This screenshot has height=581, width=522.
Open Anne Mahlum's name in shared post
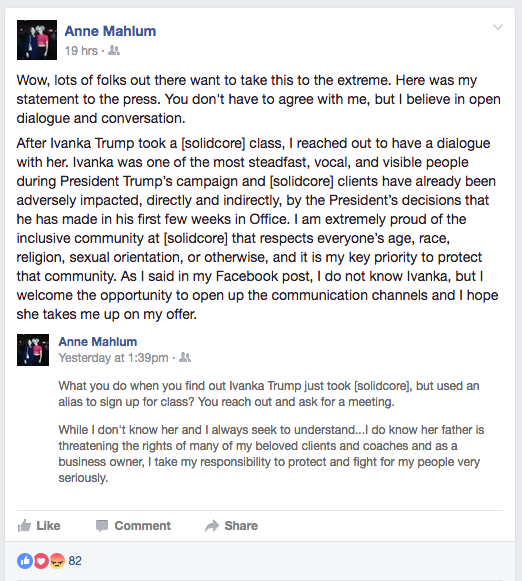(x=98, y=342)
